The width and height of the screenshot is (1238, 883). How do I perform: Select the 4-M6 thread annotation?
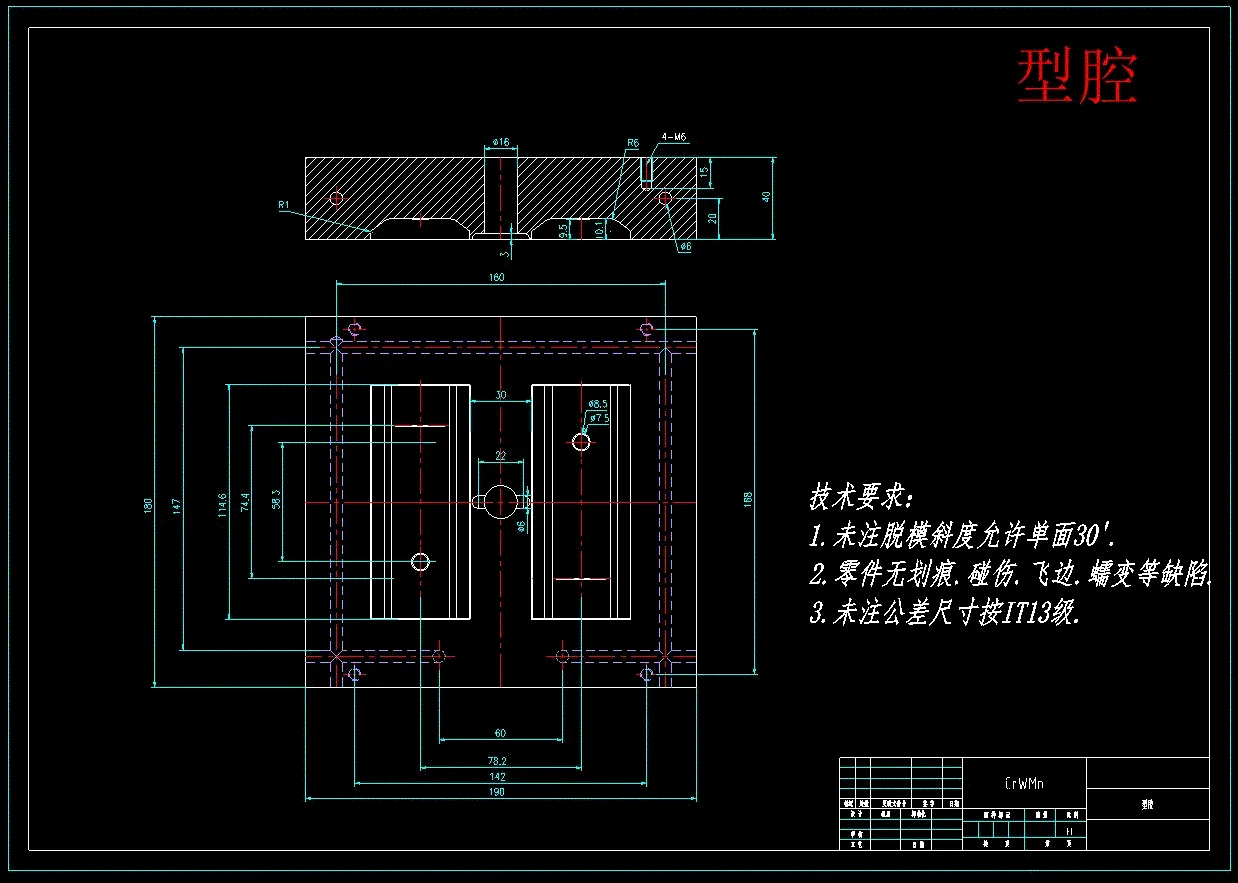coord(673,137)
